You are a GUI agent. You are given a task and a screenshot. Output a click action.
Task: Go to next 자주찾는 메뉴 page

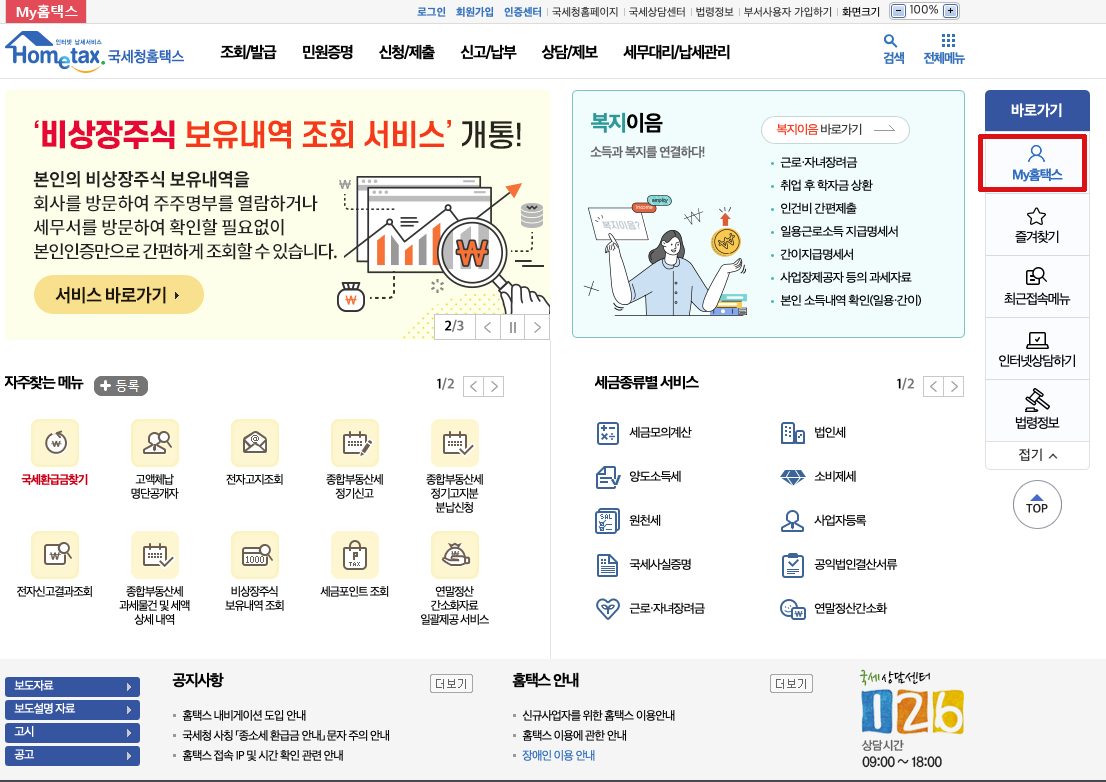[494, 386]
